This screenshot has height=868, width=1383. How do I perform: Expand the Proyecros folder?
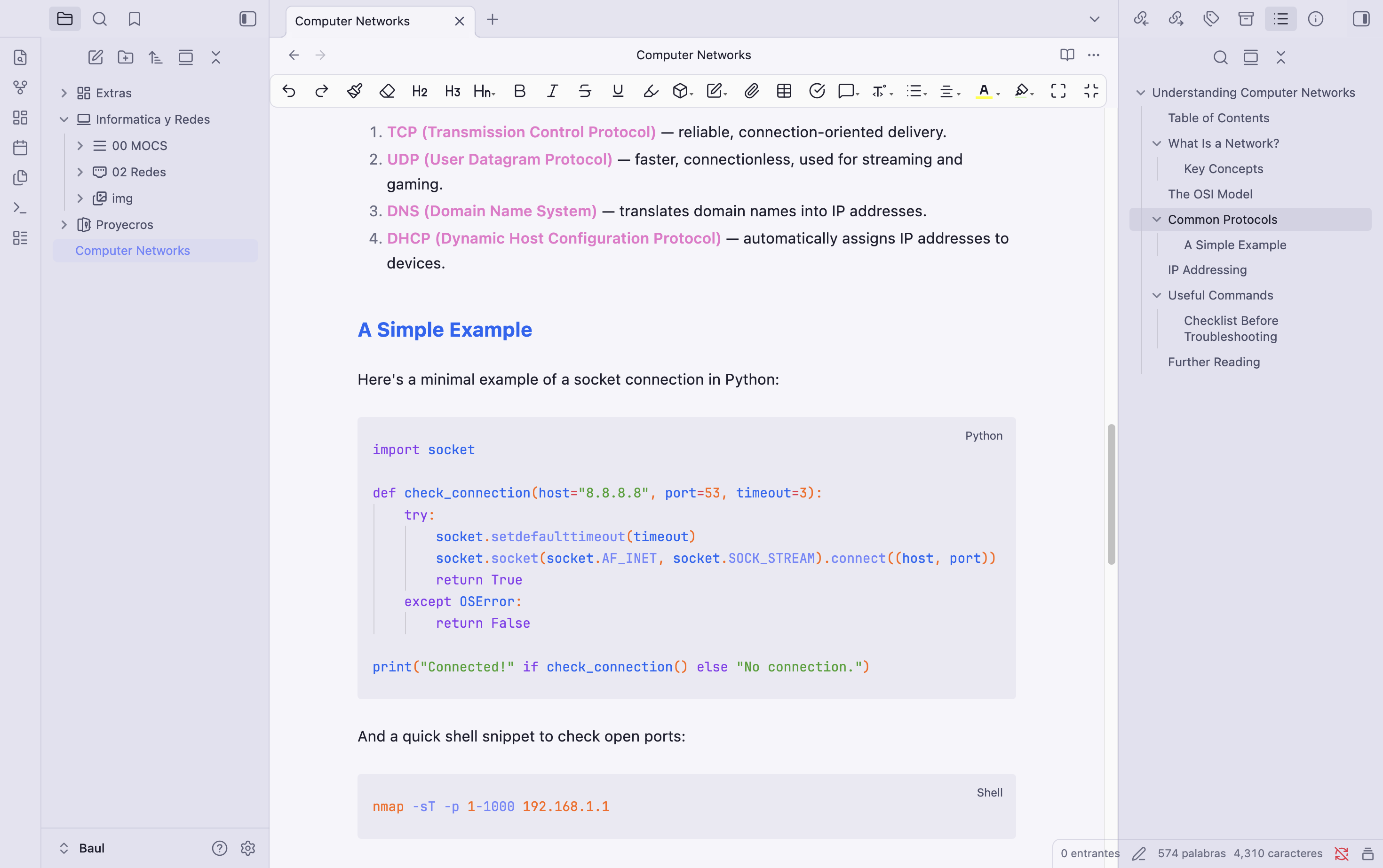pos(64,224)
